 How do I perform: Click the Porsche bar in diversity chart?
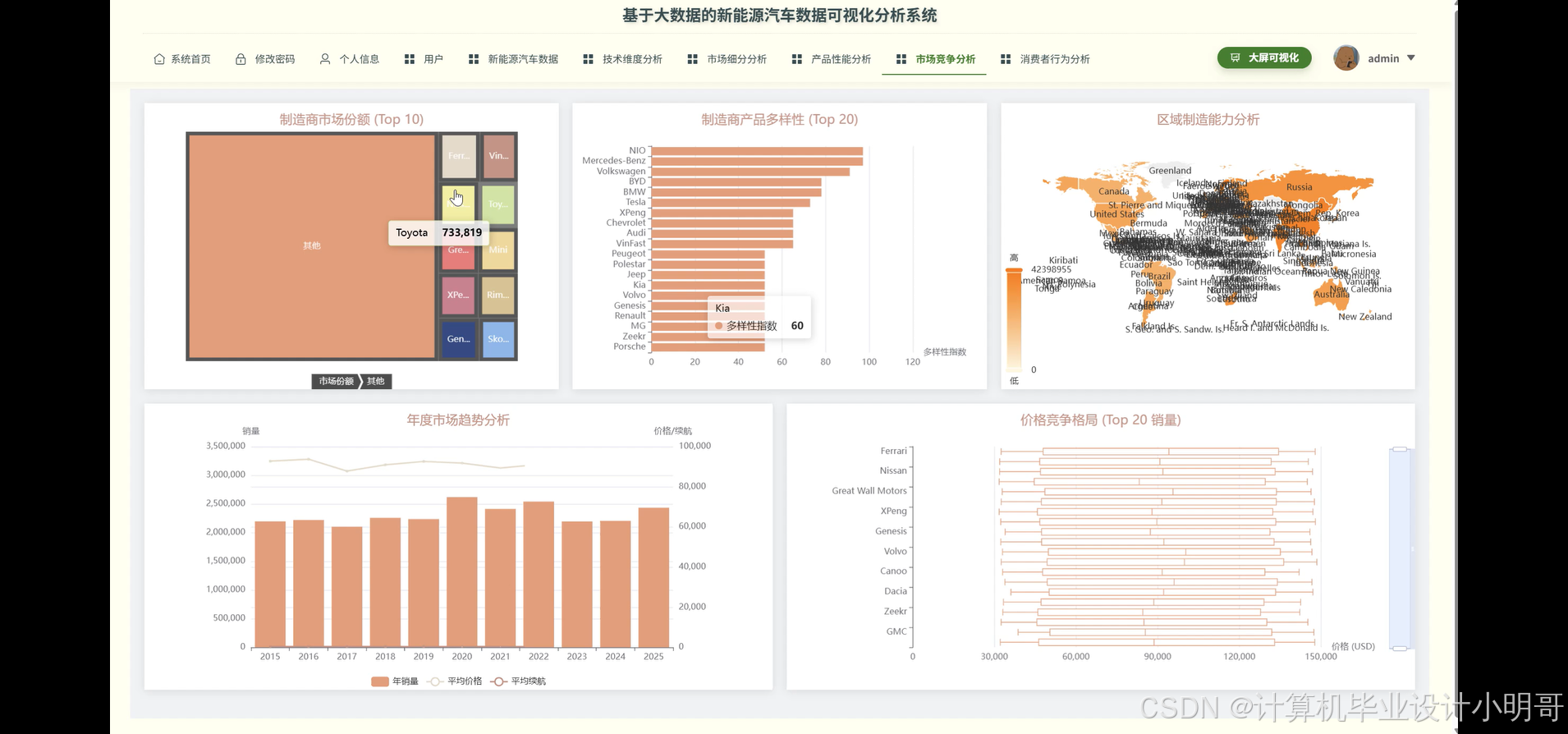(708, 347)
